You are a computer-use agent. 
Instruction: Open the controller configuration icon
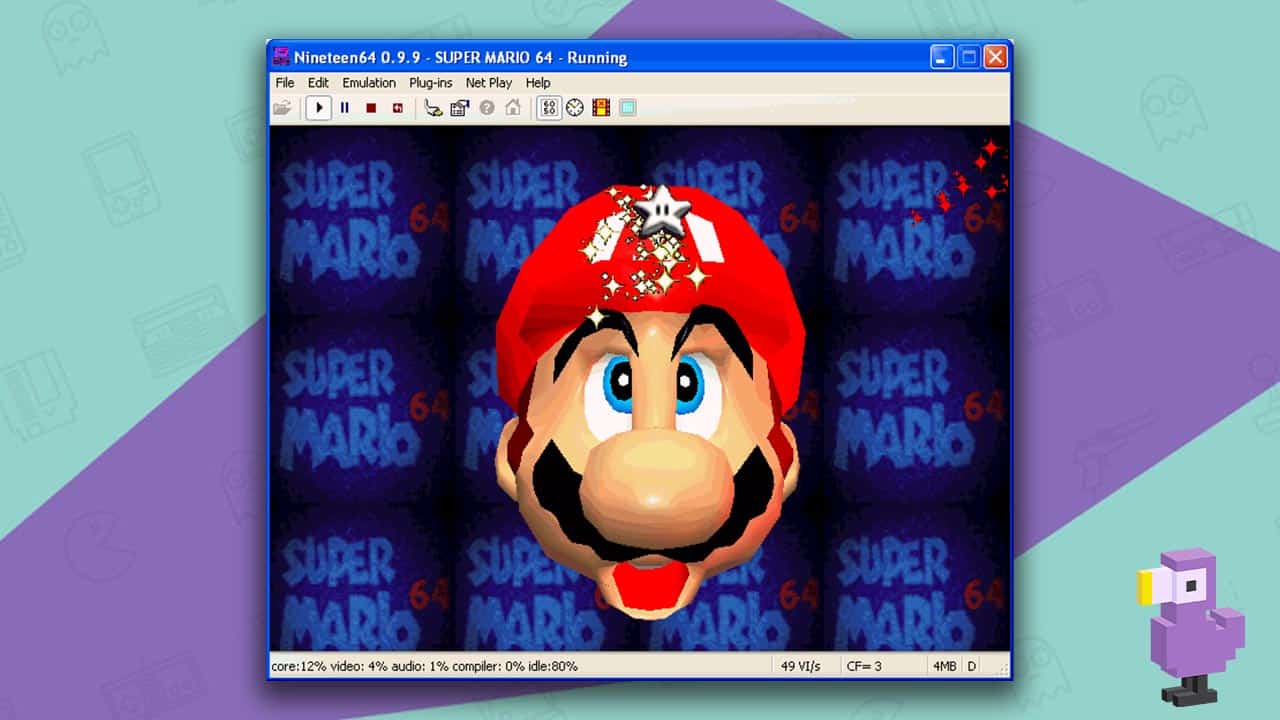(435, 107)
